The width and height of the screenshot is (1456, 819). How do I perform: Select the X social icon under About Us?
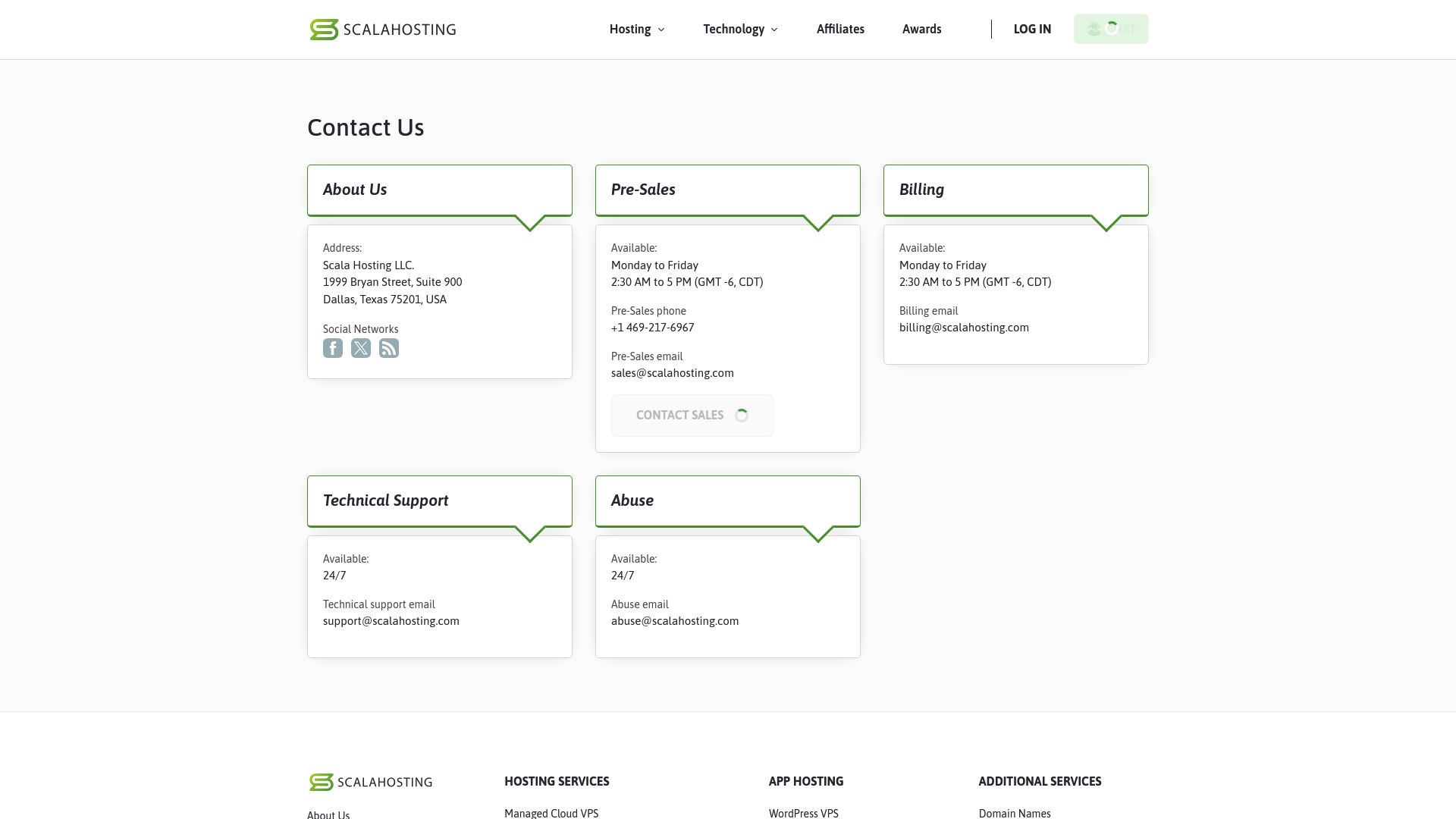[x=361, y=348]
